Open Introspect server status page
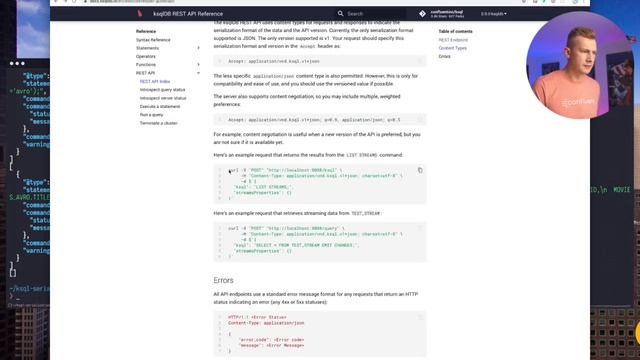 [x=163, y=98]
